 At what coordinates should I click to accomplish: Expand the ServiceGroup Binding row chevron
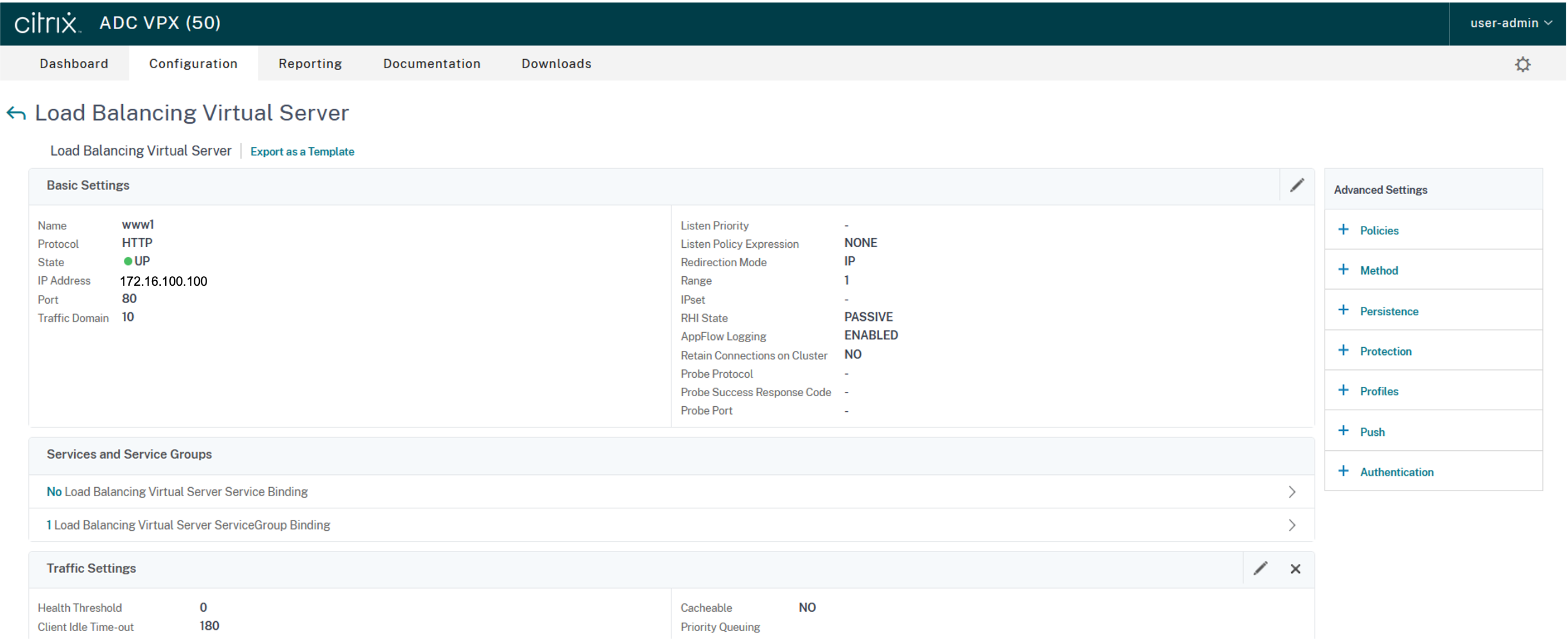1292,525
